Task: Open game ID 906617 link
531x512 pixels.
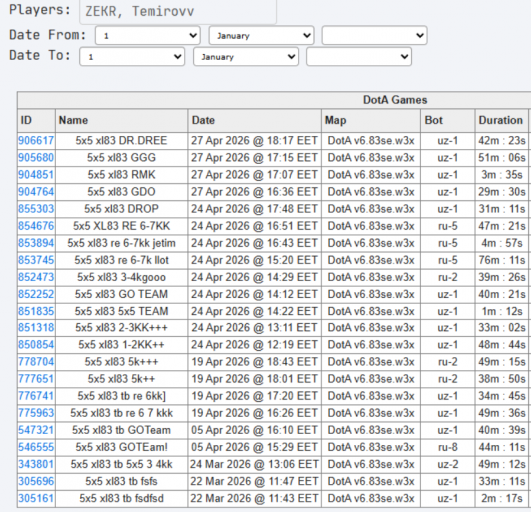Action: [x=36, y=141]
